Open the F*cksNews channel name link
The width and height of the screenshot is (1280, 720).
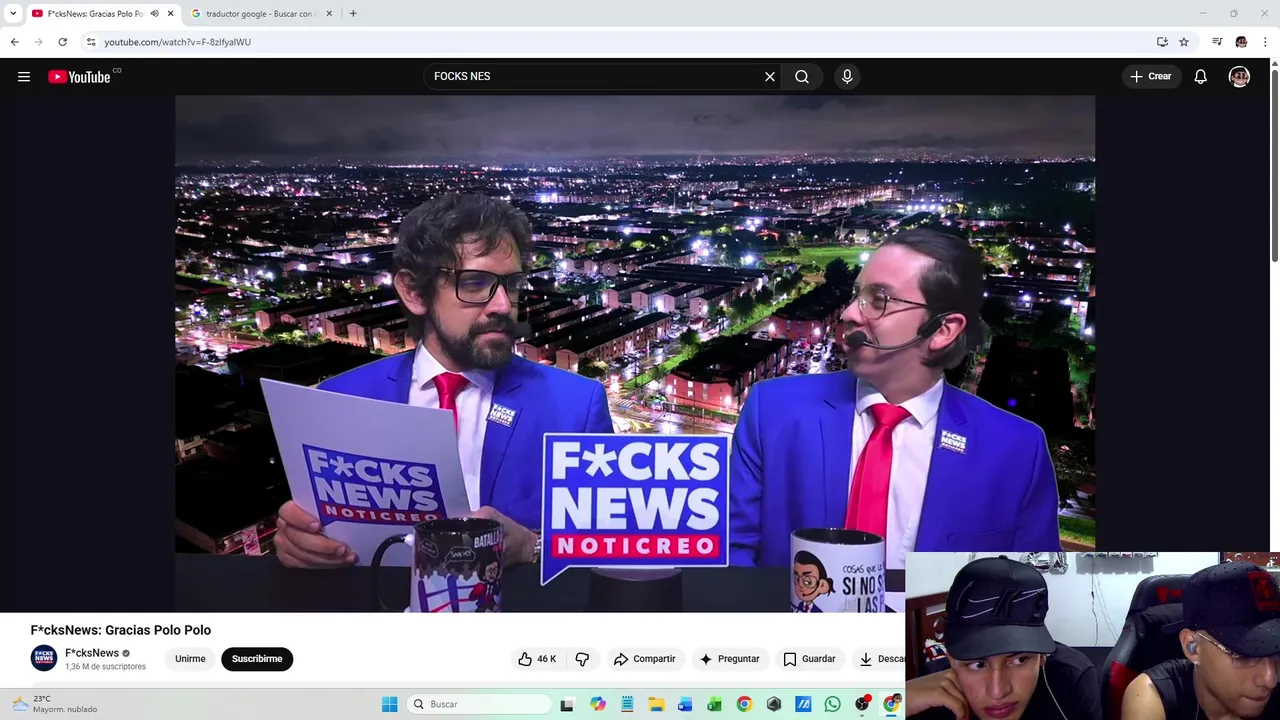click(92, 653)
